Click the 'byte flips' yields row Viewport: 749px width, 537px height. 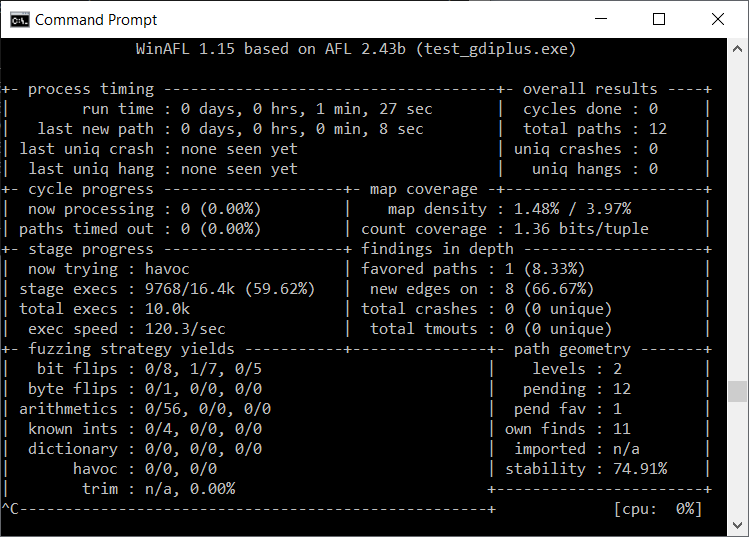(145, 389)
